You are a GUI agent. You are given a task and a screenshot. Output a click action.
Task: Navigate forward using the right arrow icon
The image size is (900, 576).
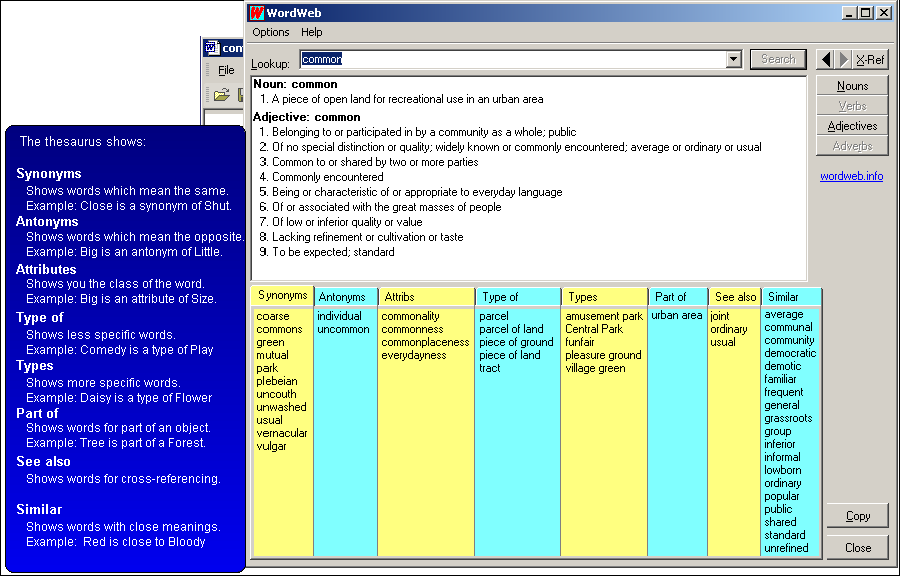pyautogui.click(x=842, y=59)
